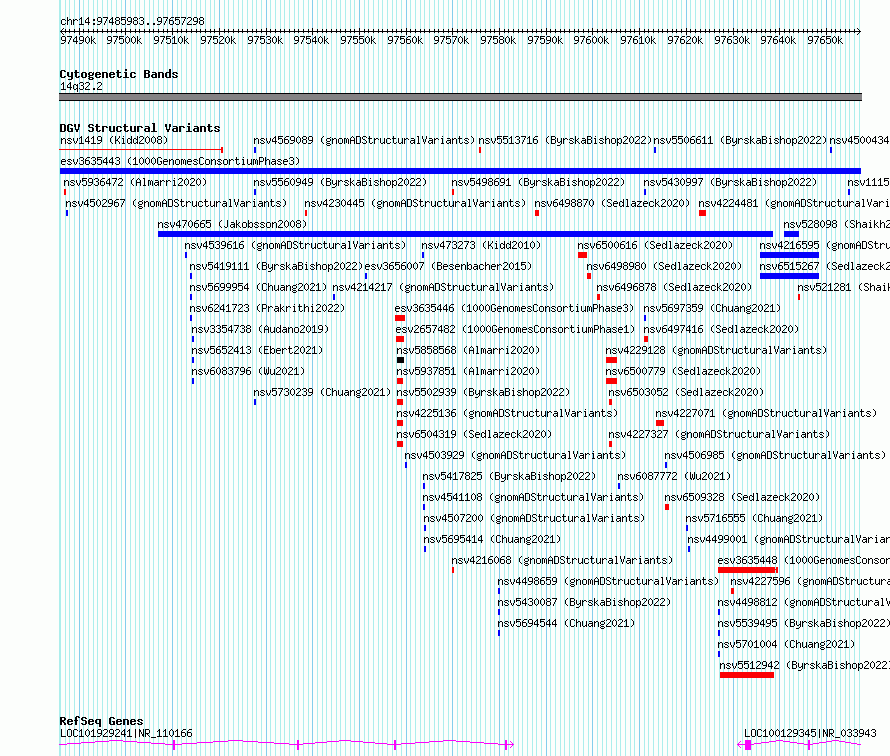
Task: Click the 97570k ruler position
Action: [x=451, y=40]
